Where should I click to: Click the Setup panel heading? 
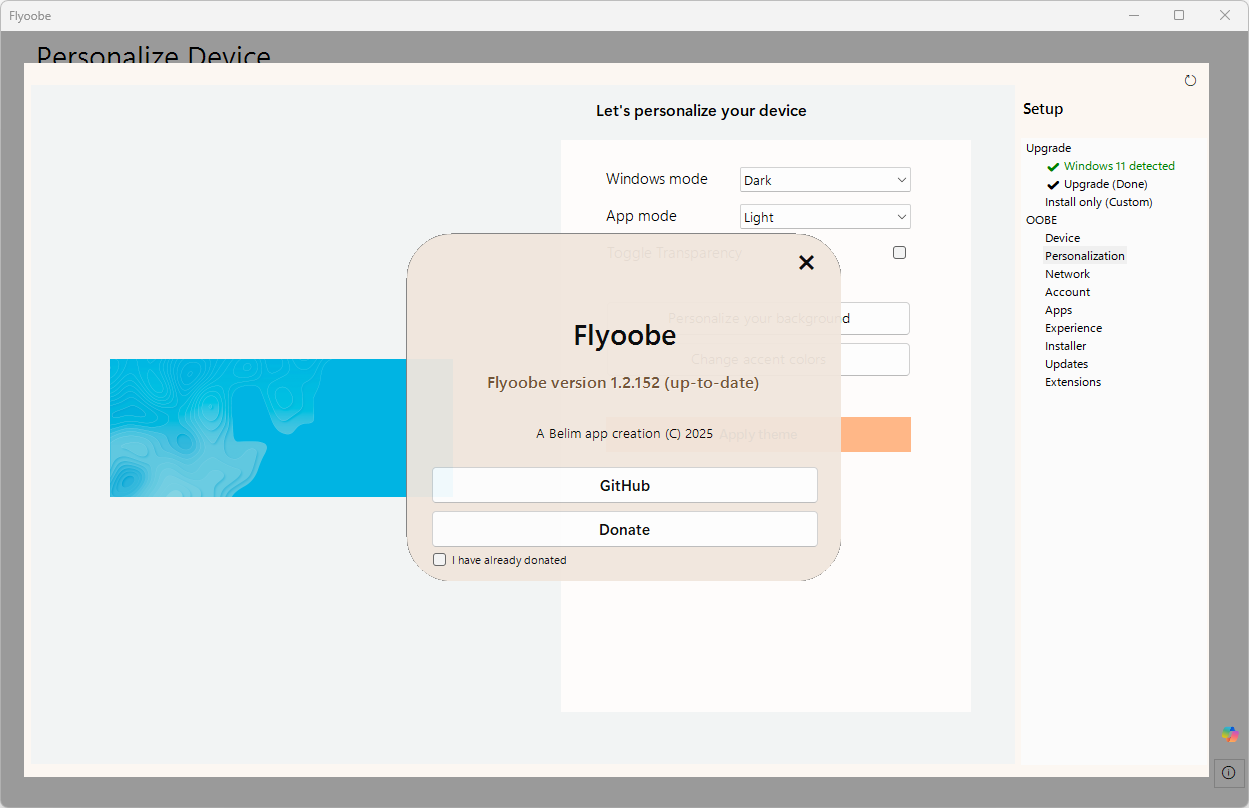coord(1043,109)
